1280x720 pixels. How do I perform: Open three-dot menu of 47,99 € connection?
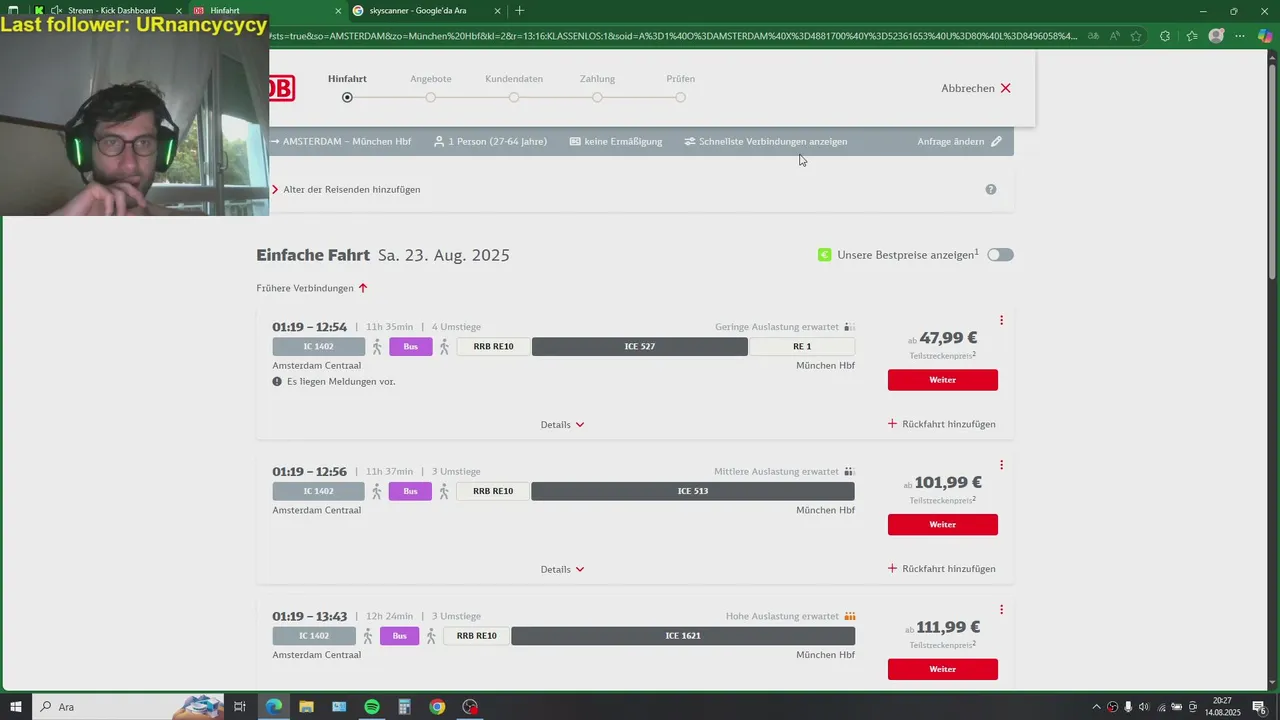tap(1001, 320)
